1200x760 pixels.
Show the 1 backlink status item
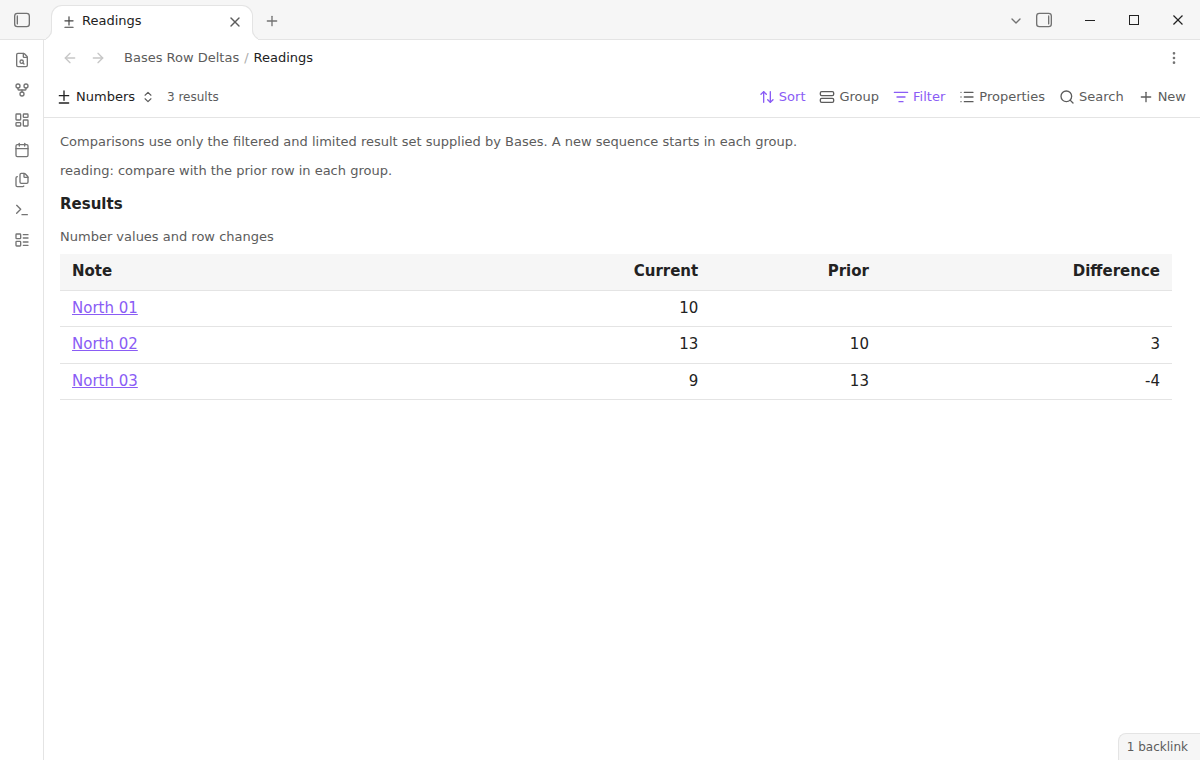click(1157, 747)
